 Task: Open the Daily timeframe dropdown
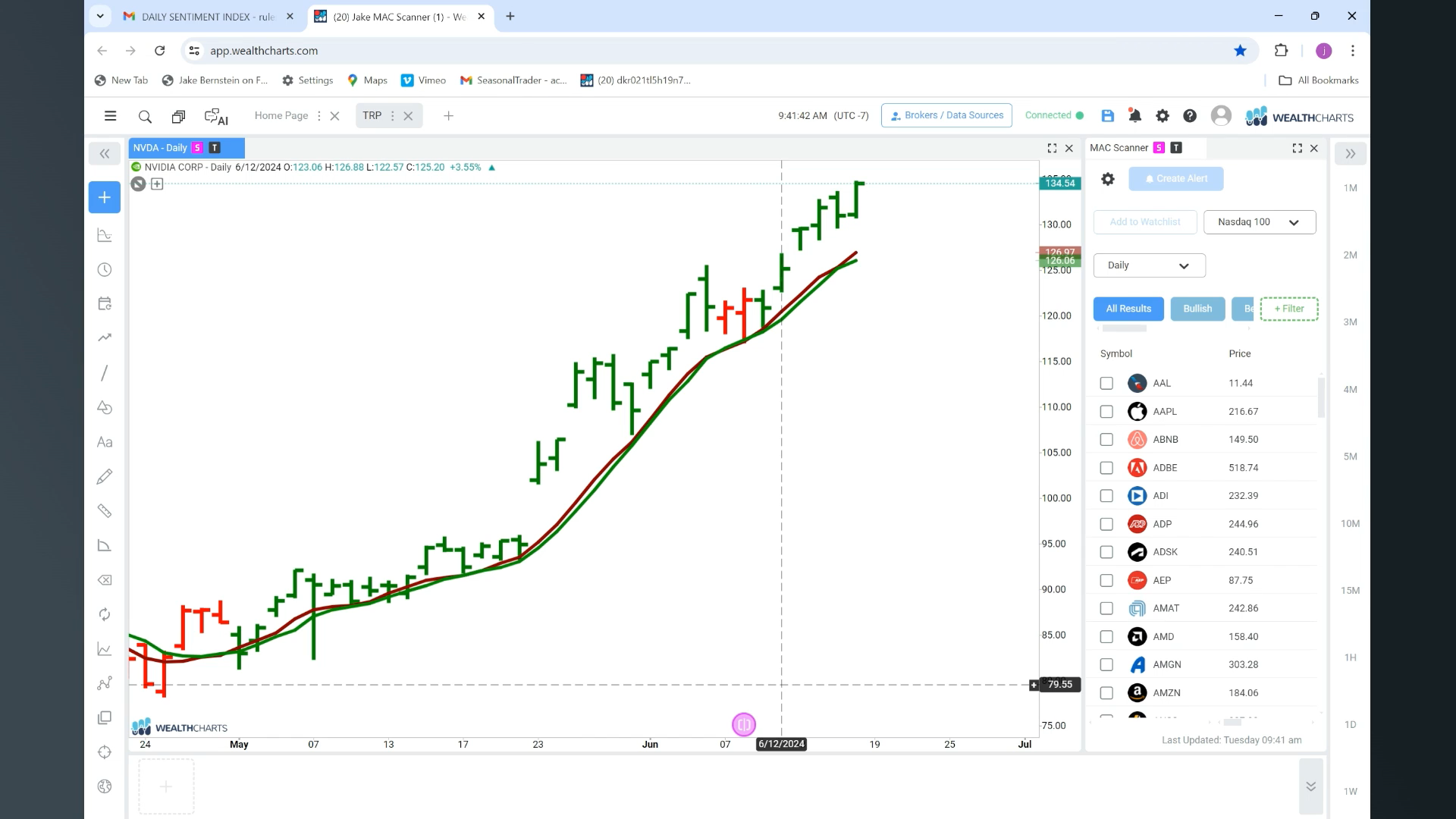(1149, 265)
